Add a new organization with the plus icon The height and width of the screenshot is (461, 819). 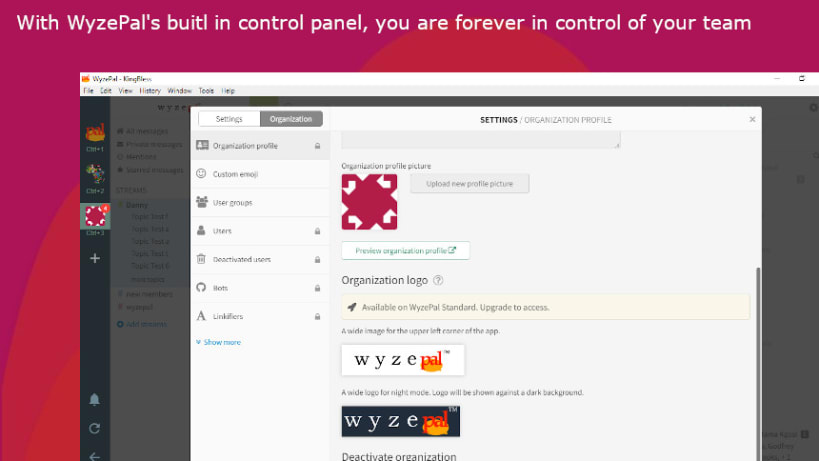click(x=95, y=258)
